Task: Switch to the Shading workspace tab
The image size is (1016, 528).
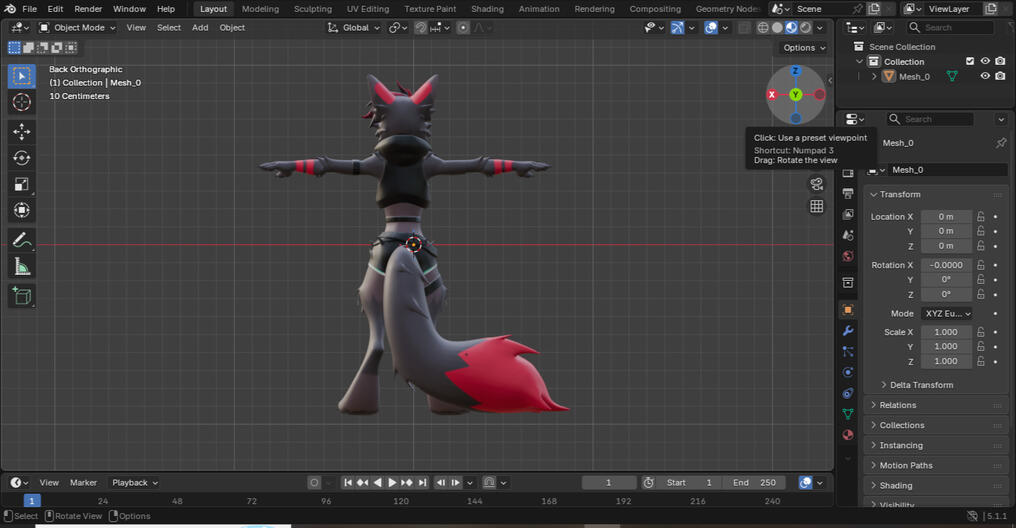Action: click(487, 9)
